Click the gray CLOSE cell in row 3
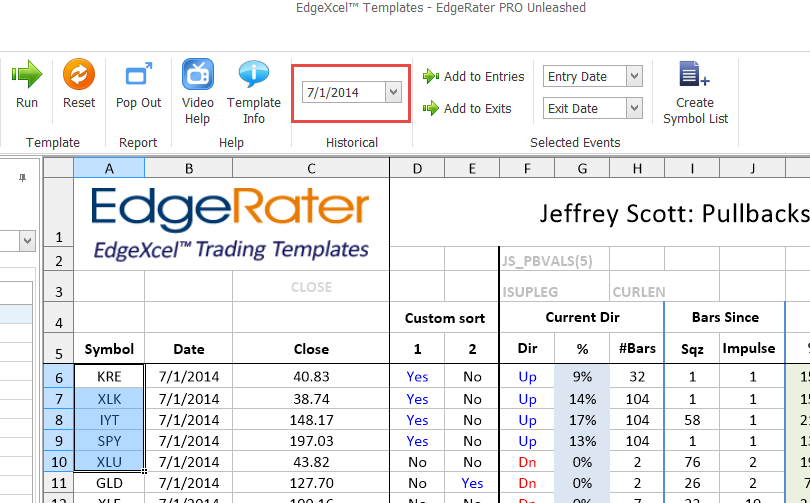 (311, 287)
